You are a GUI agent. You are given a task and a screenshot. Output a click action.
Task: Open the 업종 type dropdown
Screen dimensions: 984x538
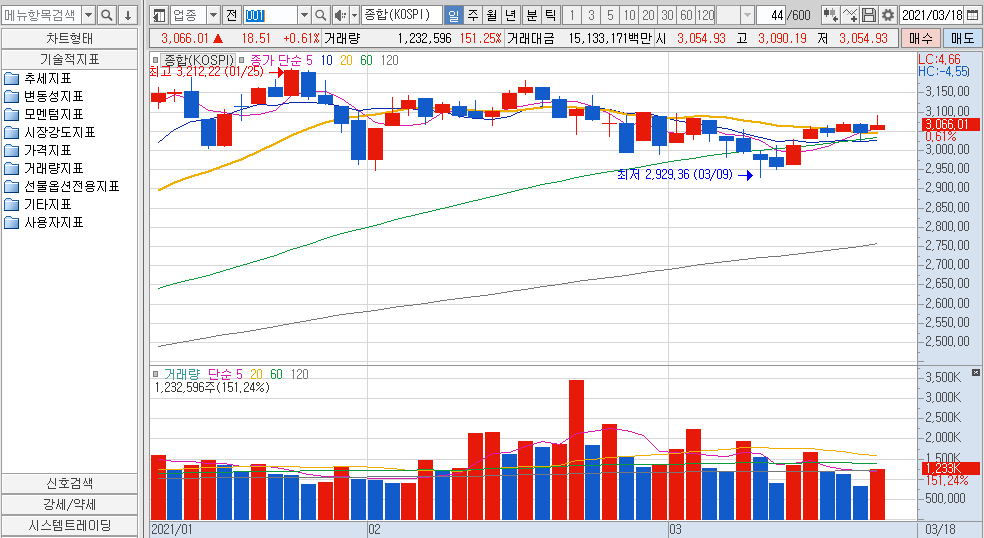click(213, 15)
